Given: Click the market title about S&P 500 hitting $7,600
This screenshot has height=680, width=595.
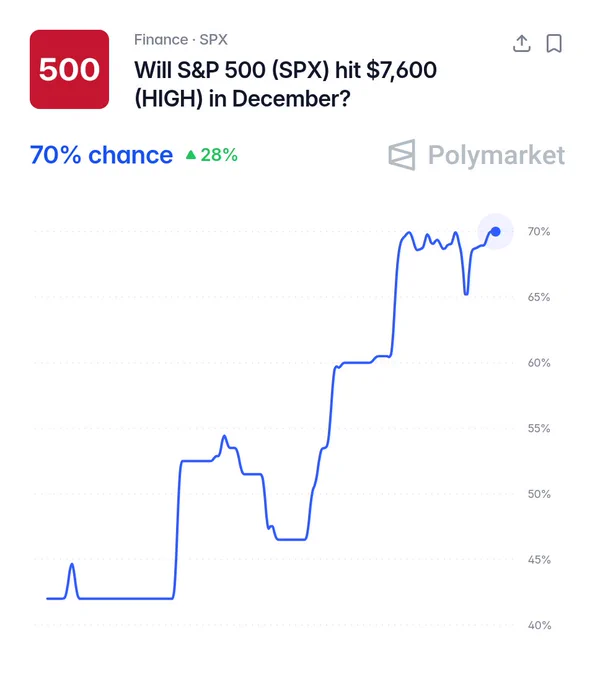Looking at the screenshot, I should (x=285, y=84).
